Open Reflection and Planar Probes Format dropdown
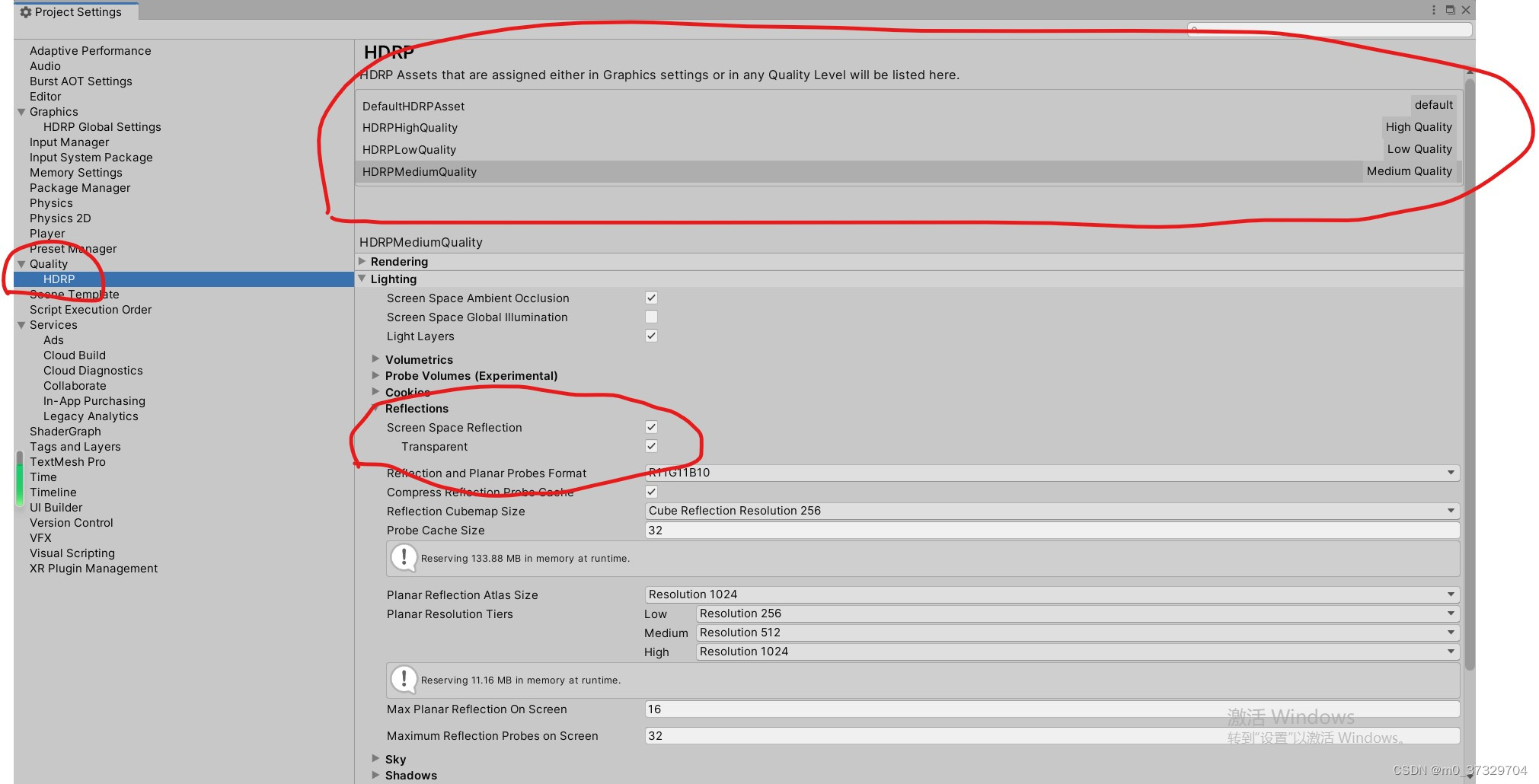Viewport: 1539px width, 784px height. (1052, 473)
